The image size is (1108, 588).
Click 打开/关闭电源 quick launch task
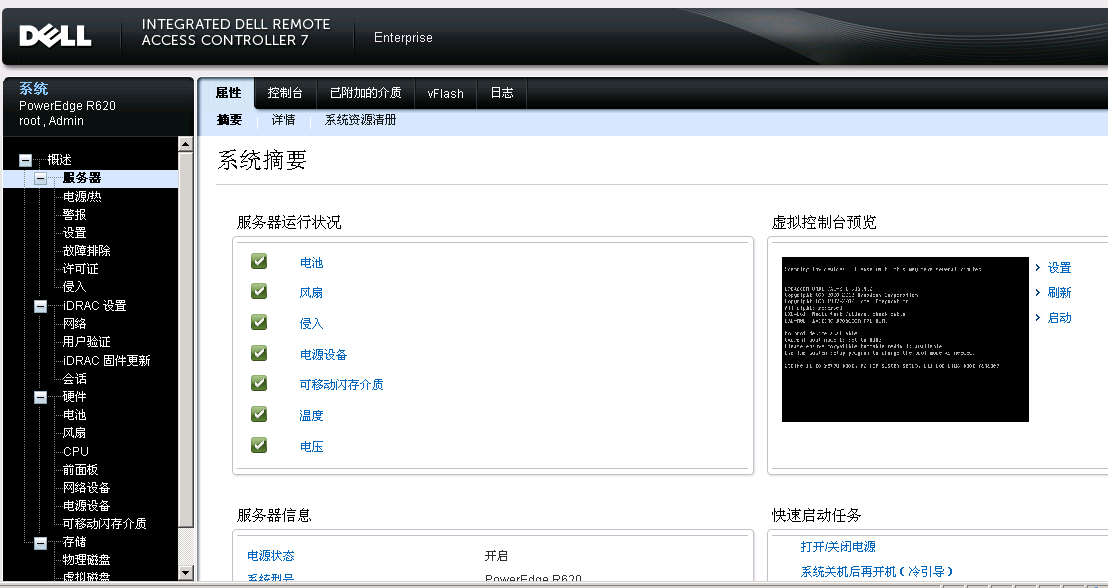point(838,546)
